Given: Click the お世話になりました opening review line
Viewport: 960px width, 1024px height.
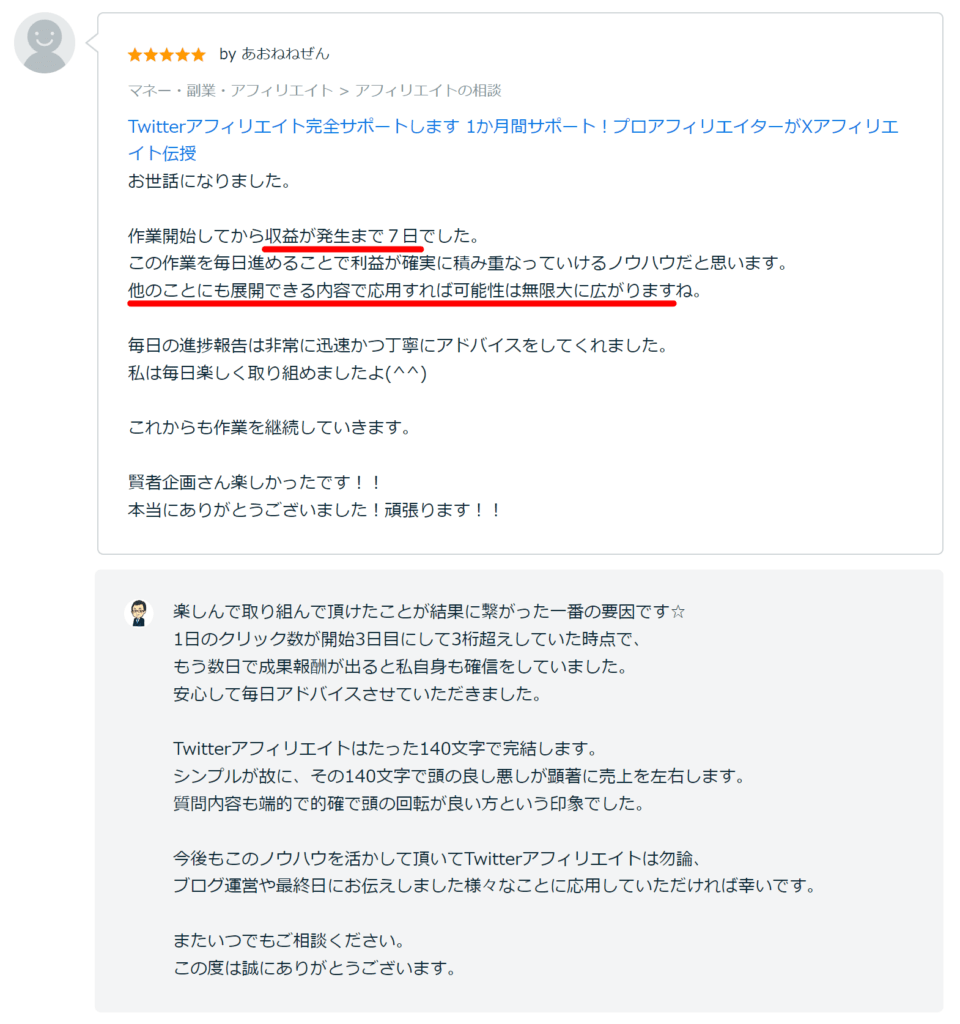Looking at the screenshot, I should point(207,182).
